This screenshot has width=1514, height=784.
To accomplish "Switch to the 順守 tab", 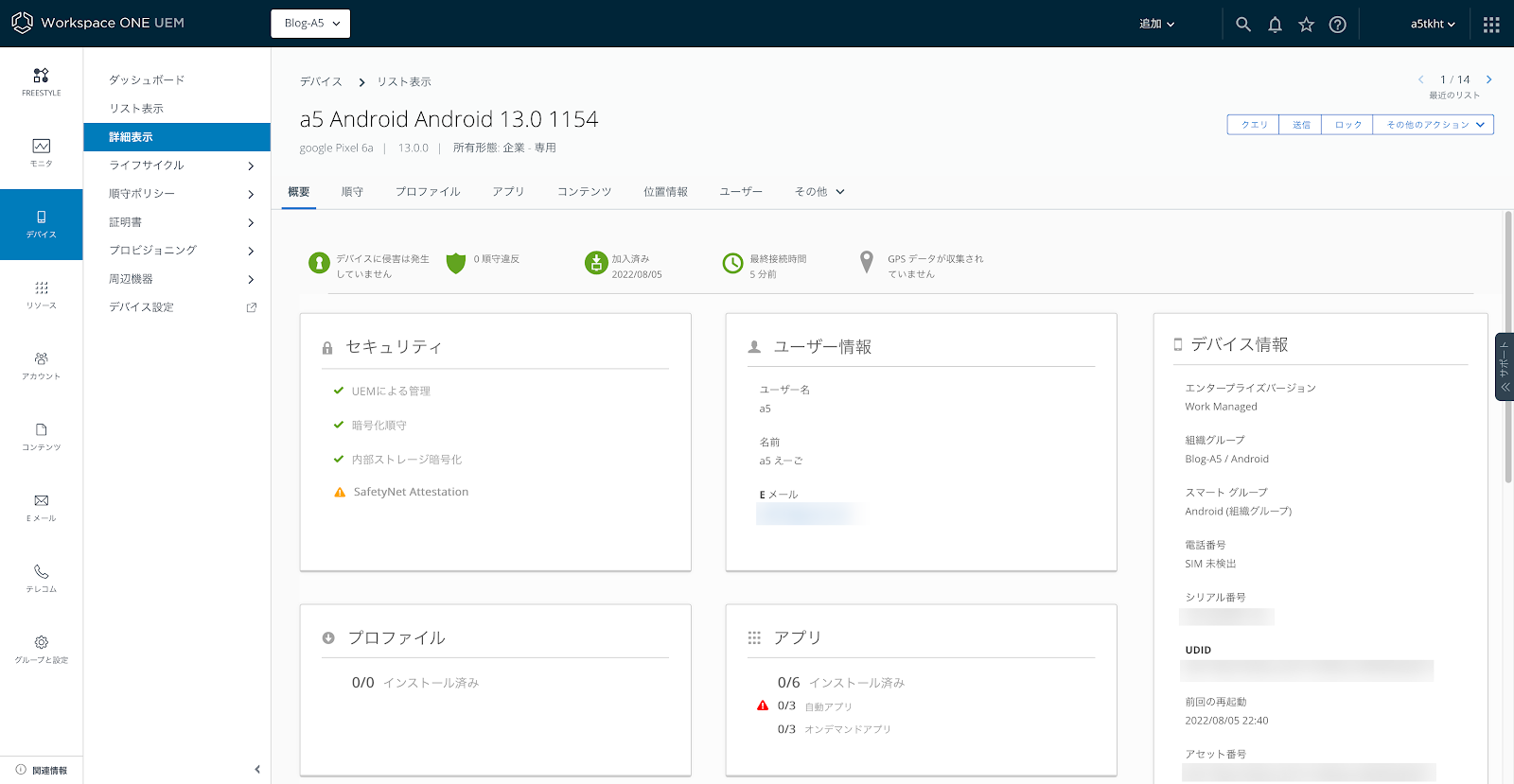I will tap(352, 192).
